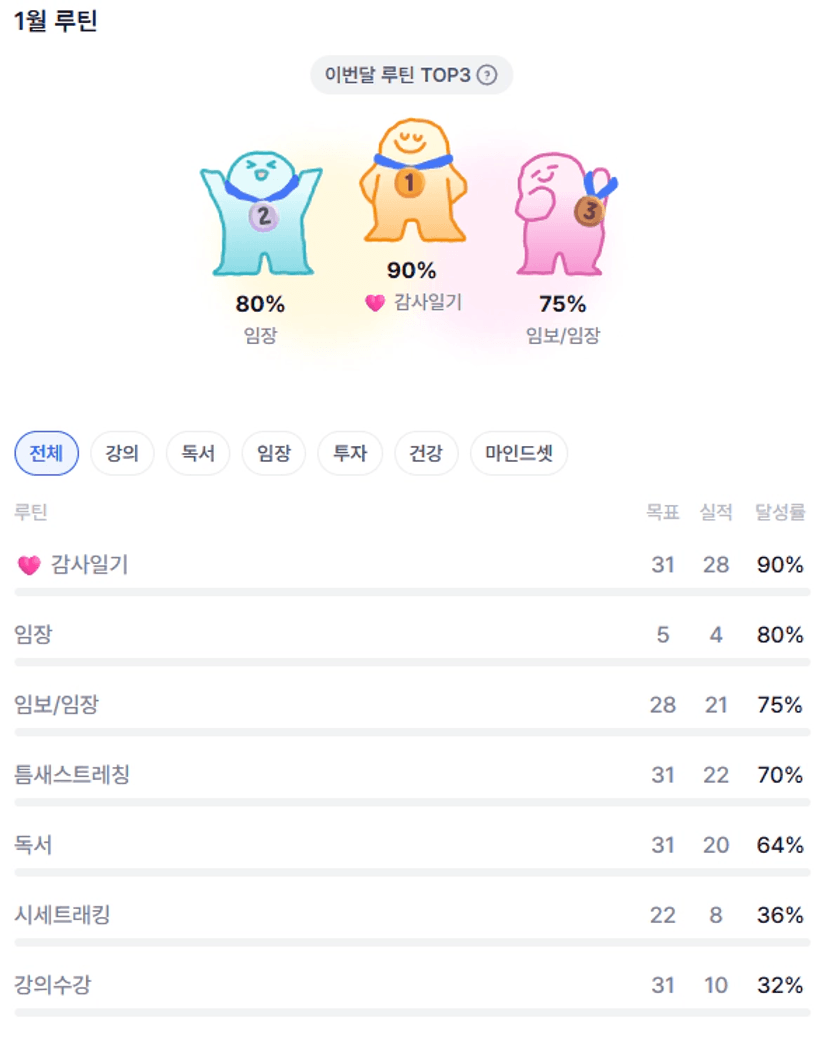Select the 임장 filter chip
Screen dimensions: 827x1061
click(x=274, y=454)
